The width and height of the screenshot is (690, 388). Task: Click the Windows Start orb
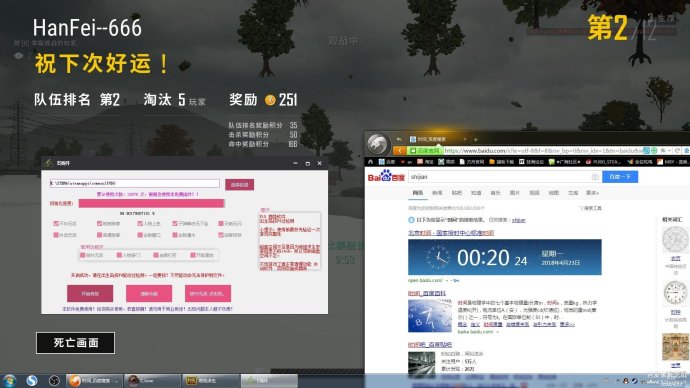9,381
